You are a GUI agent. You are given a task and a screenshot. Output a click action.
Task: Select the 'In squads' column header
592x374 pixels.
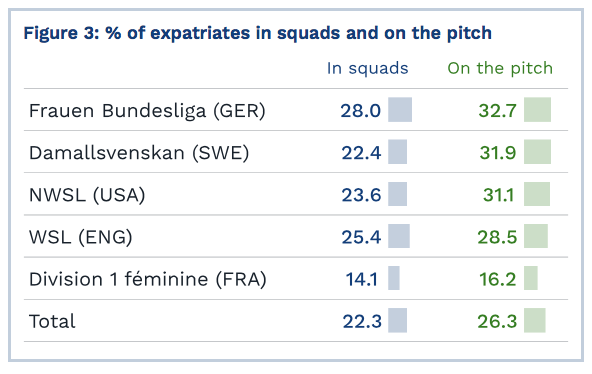tap(367, 68)
